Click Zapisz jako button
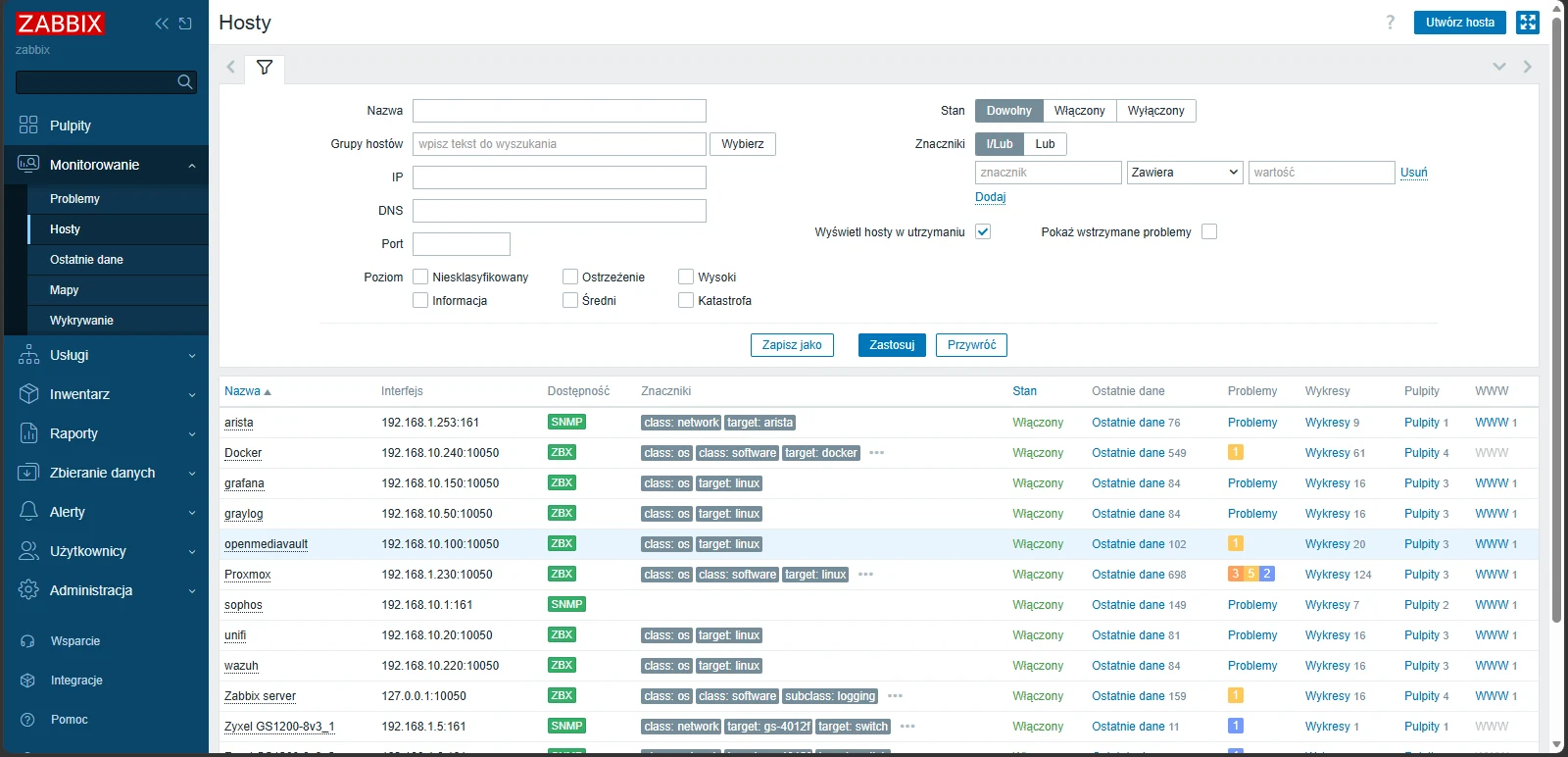 [x=792, y=345]
